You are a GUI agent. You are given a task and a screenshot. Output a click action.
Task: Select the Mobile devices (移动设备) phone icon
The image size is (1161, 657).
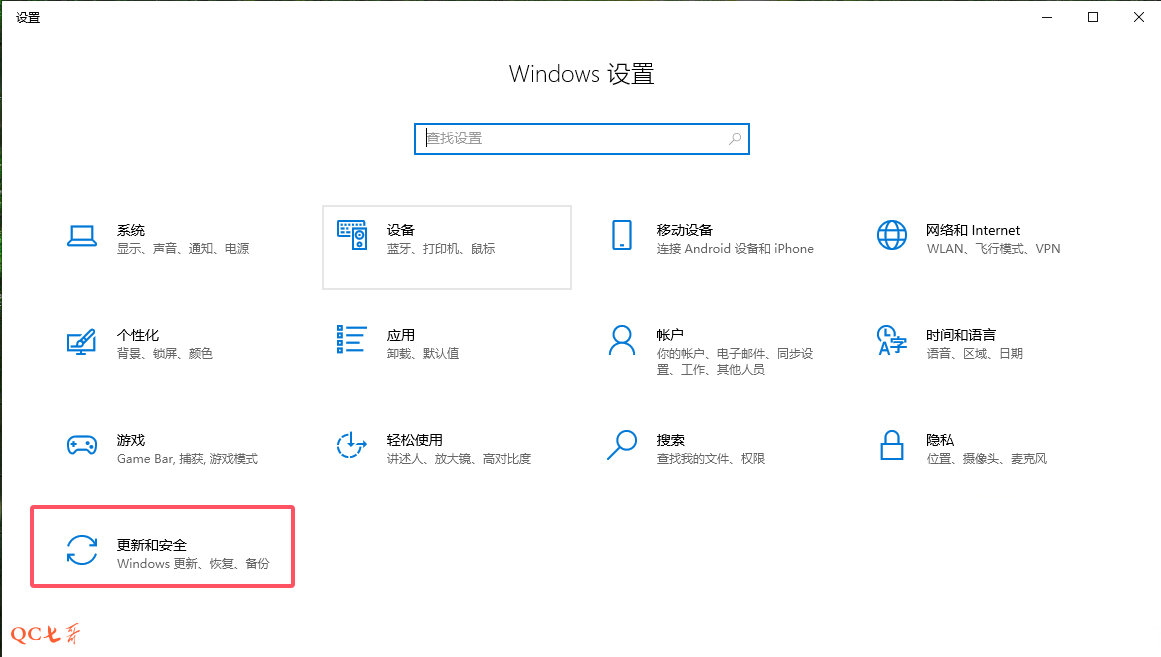(x=621, y=236)
